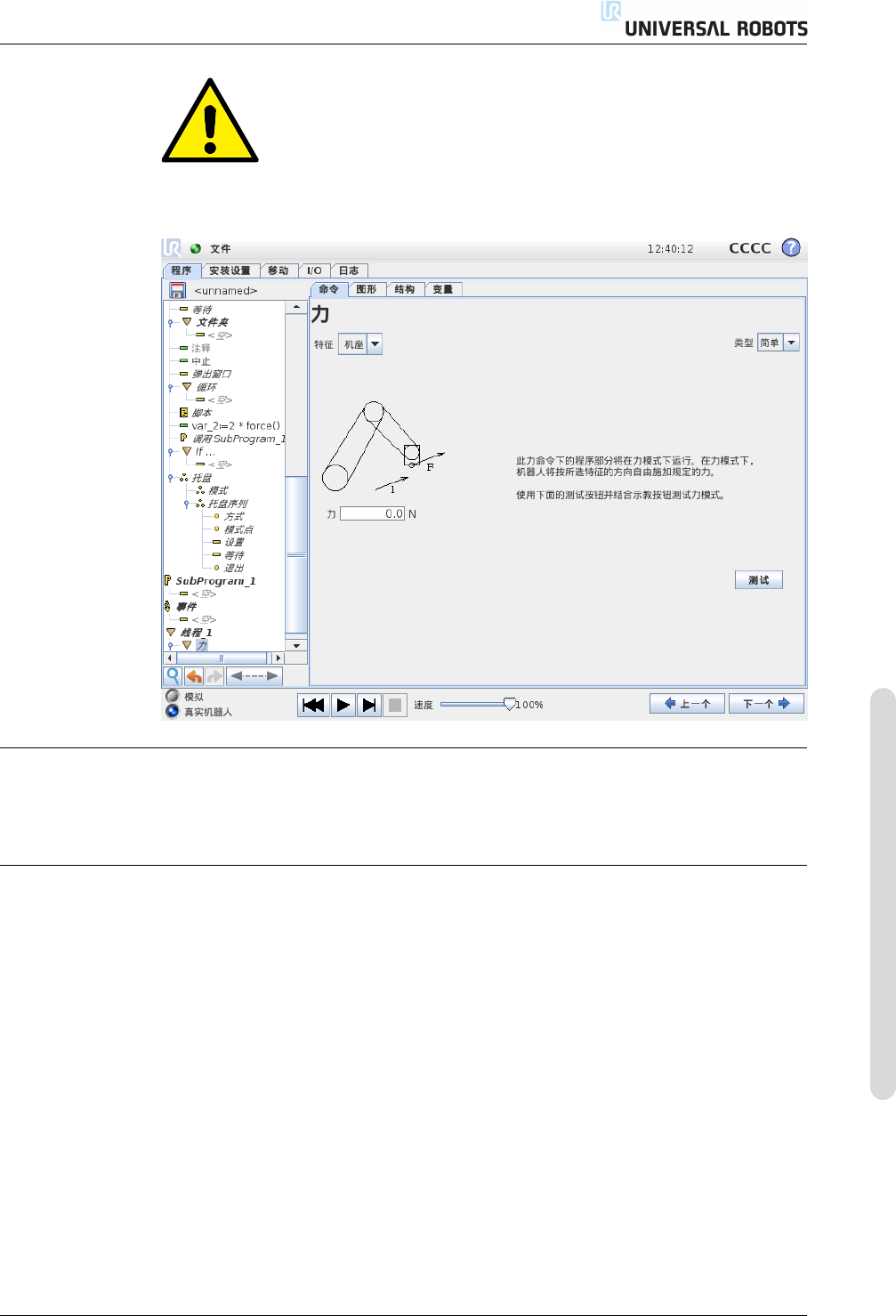
Task: Click the pattern icon beside 模式
Action: pos(200,490)
